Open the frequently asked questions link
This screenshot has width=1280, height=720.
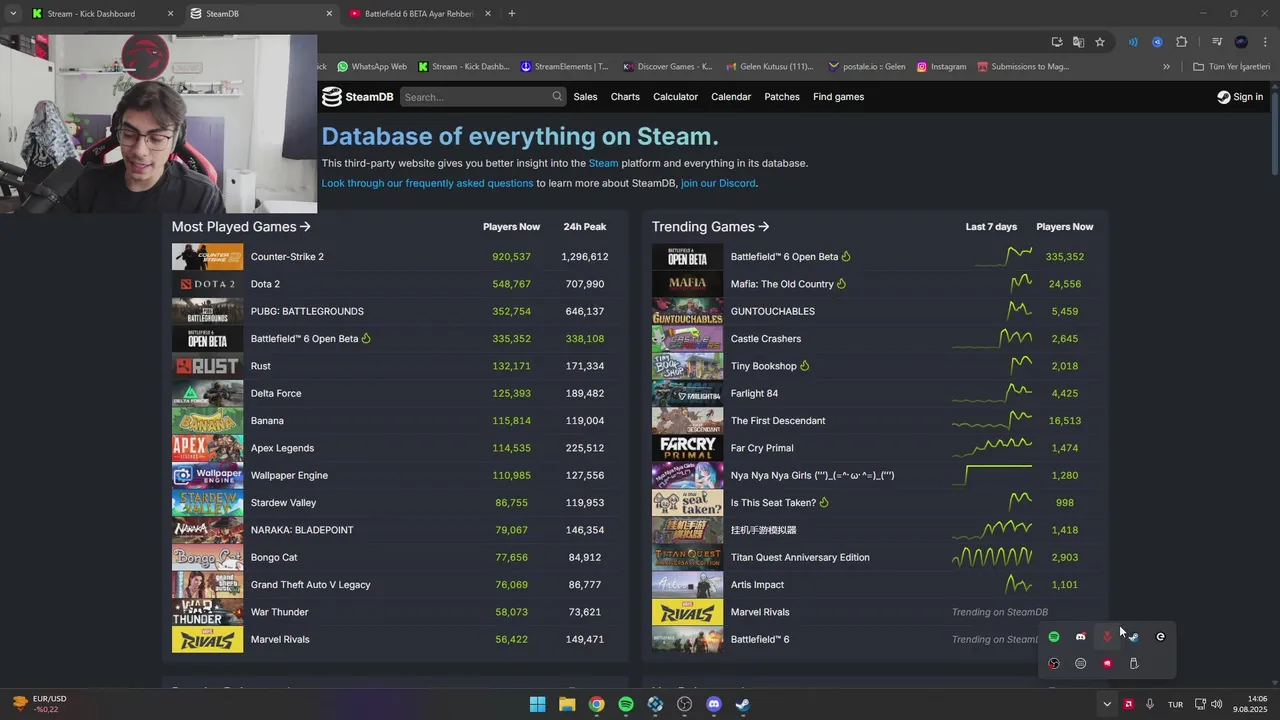(427, 183)
